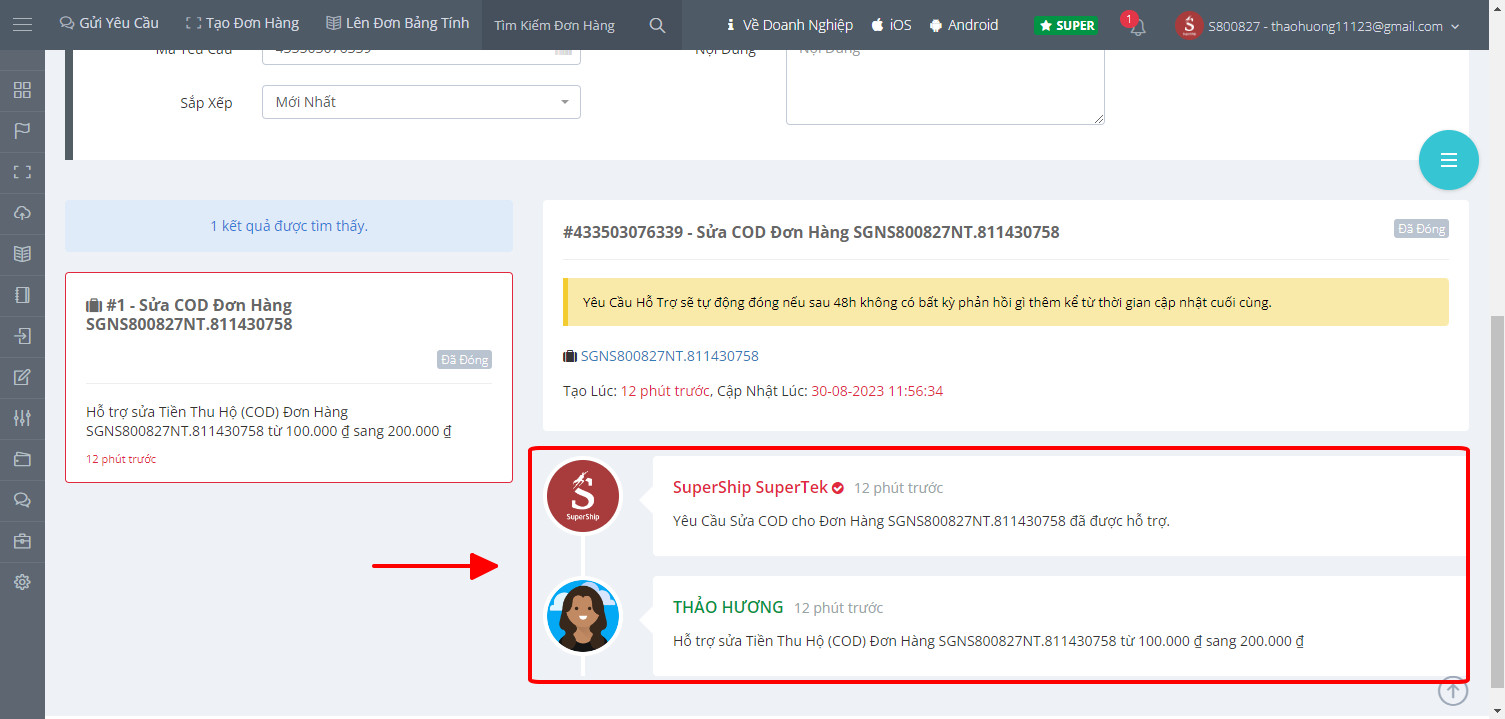Screen dimensions: 1505x719
Task: Open the dashboard grid icon in sidebar
Action: tap(22, 91)
